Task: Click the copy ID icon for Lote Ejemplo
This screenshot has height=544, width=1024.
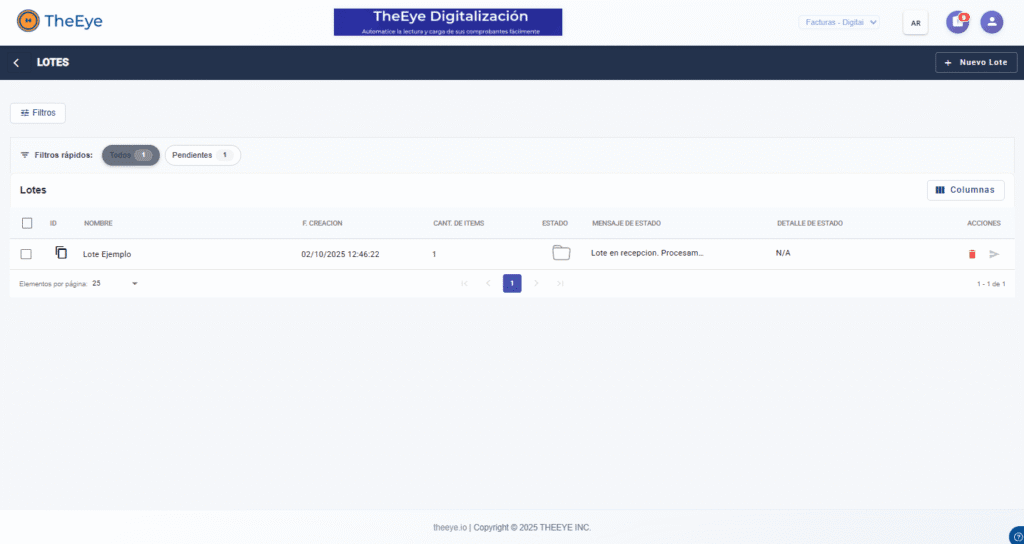Action: [x=61, y=253]
